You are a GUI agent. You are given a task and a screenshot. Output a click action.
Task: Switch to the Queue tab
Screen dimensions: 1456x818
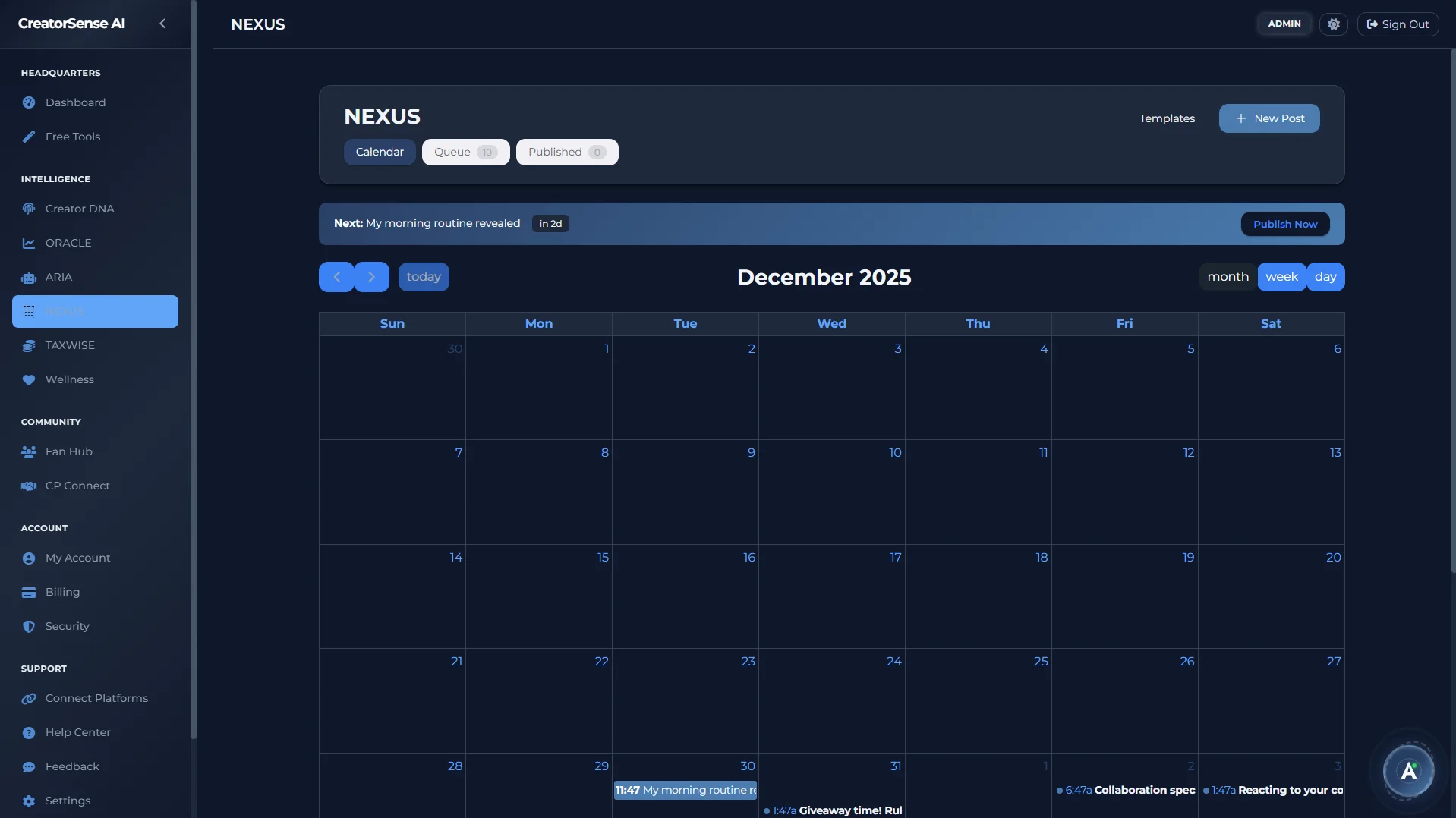465,152
